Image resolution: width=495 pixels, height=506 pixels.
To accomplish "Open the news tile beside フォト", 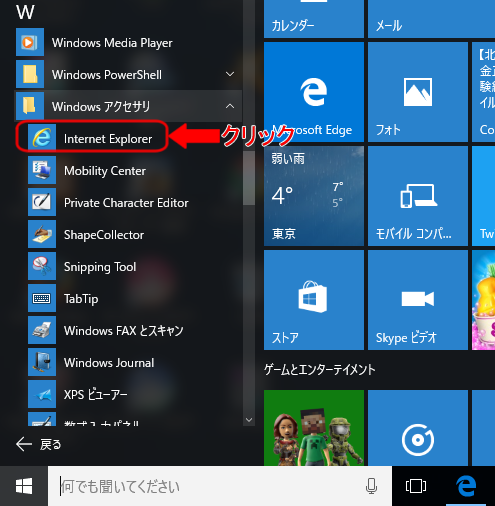I will [483, 92].
